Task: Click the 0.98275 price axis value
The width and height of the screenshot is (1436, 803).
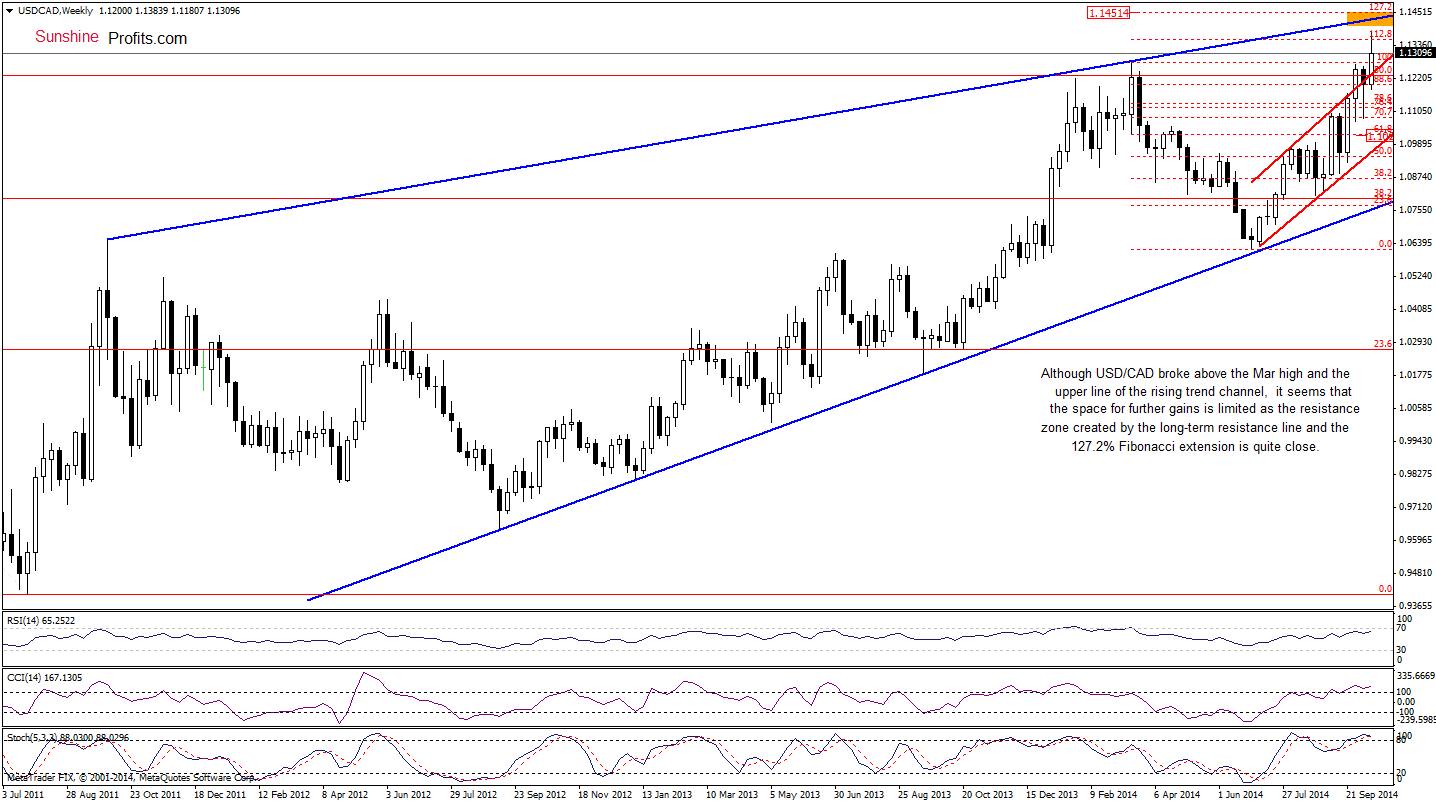Action: [x=1414, y=474]
